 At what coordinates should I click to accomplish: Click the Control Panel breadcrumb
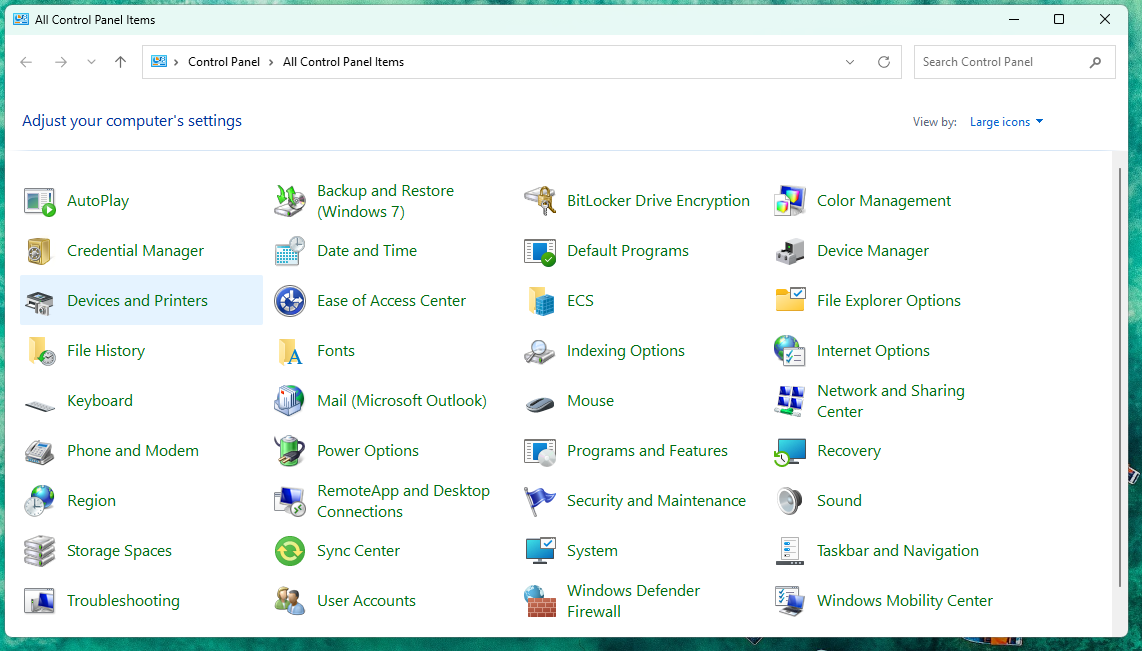click(x=224, y=62)
